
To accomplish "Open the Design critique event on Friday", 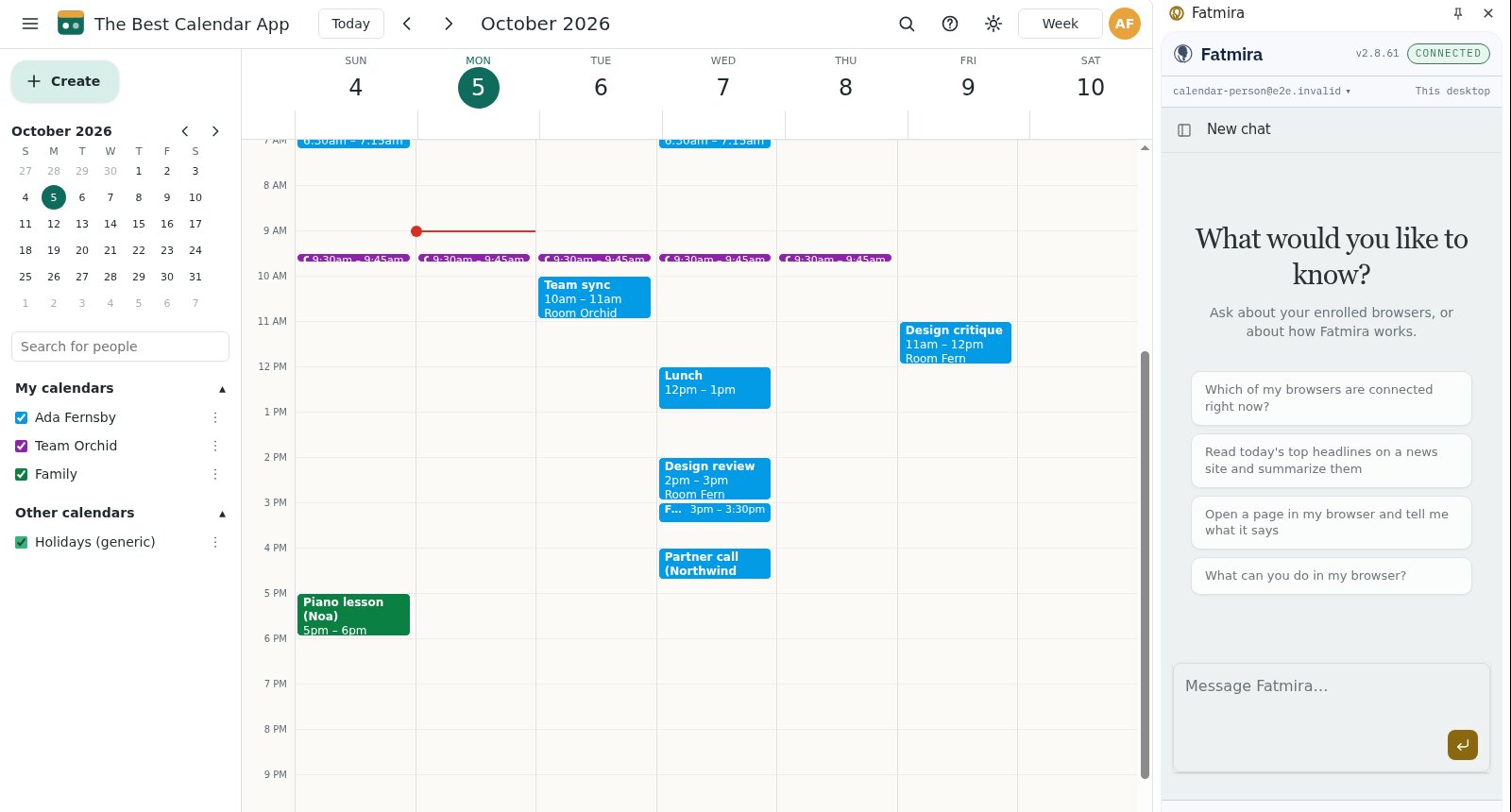I will click(955, 343).
